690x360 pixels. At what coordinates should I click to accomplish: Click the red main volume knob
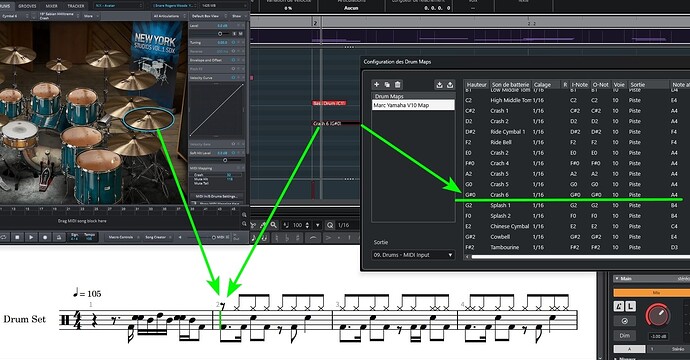(x=657, y=315)
